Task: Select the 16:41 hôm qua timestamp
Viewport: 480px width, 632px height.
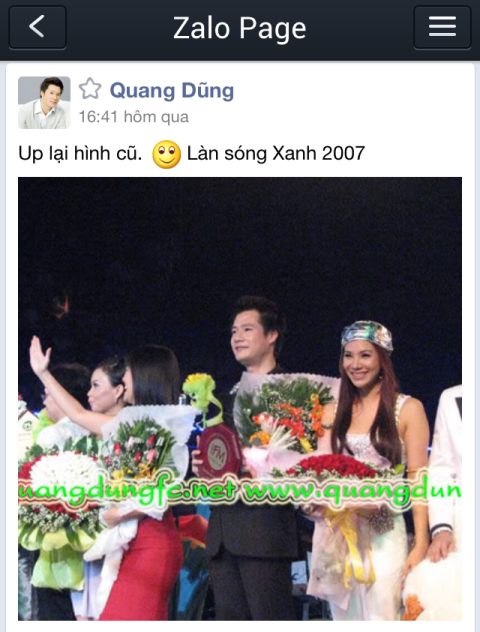Action: pos(133,117)
